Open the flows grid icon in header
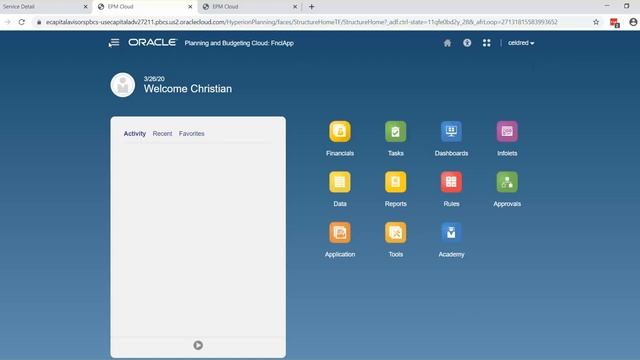Image resolution: width=640 pixels, height=360 pixels. 487,43
